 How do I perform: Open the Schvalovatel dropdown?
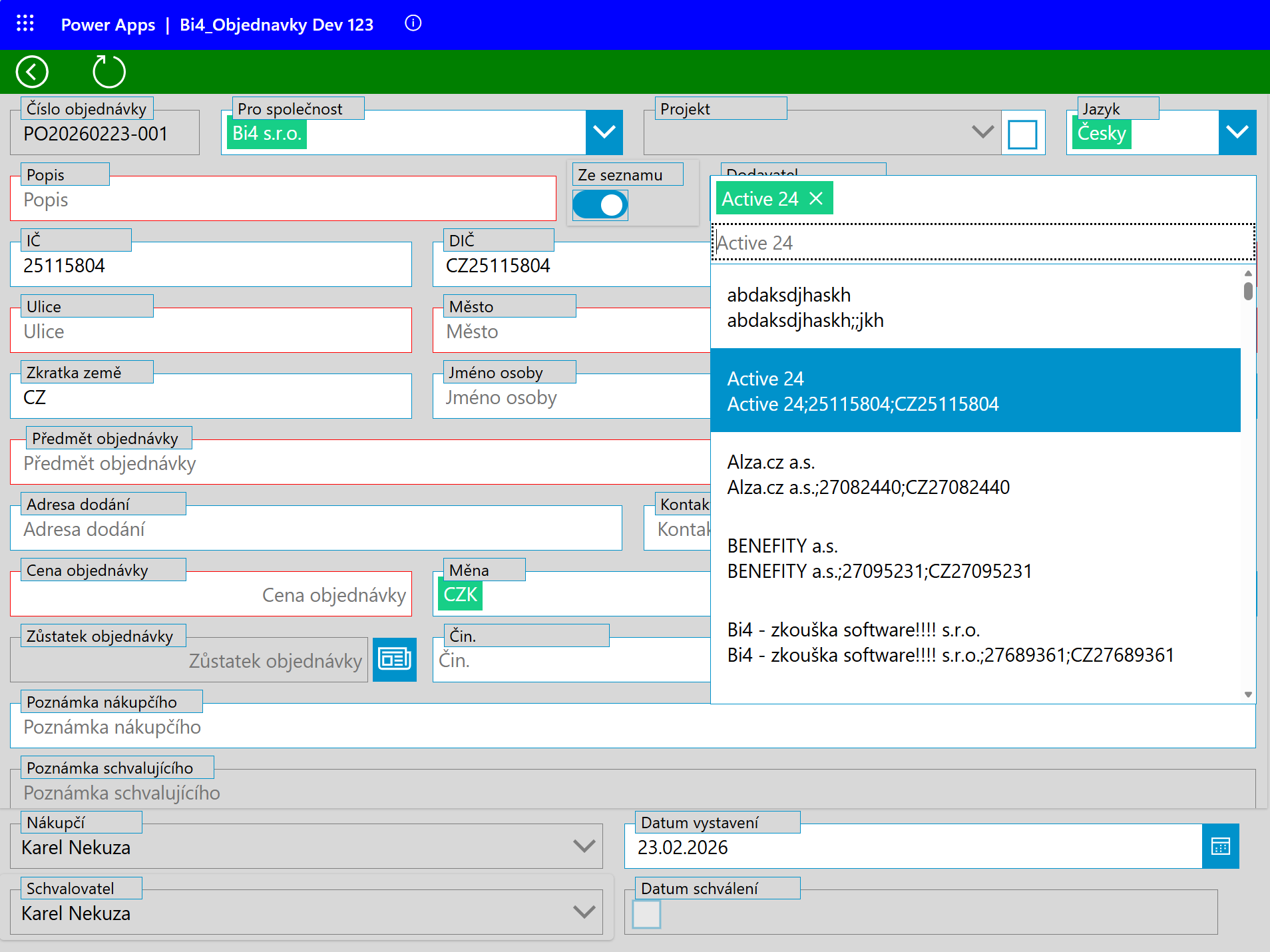click(584, 913)
